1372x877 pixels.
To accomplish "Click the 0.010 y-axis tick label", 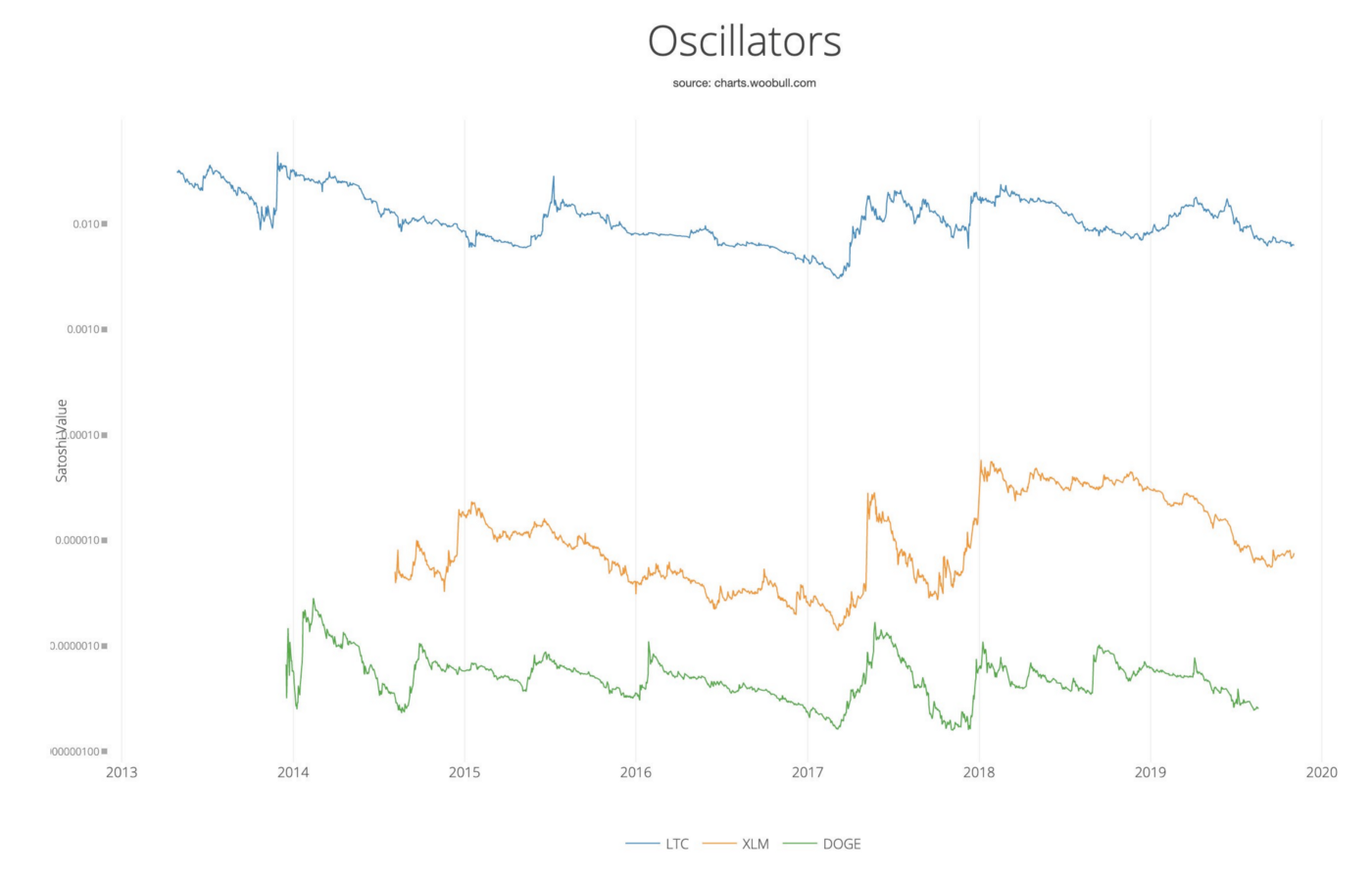I will point(86,224).
